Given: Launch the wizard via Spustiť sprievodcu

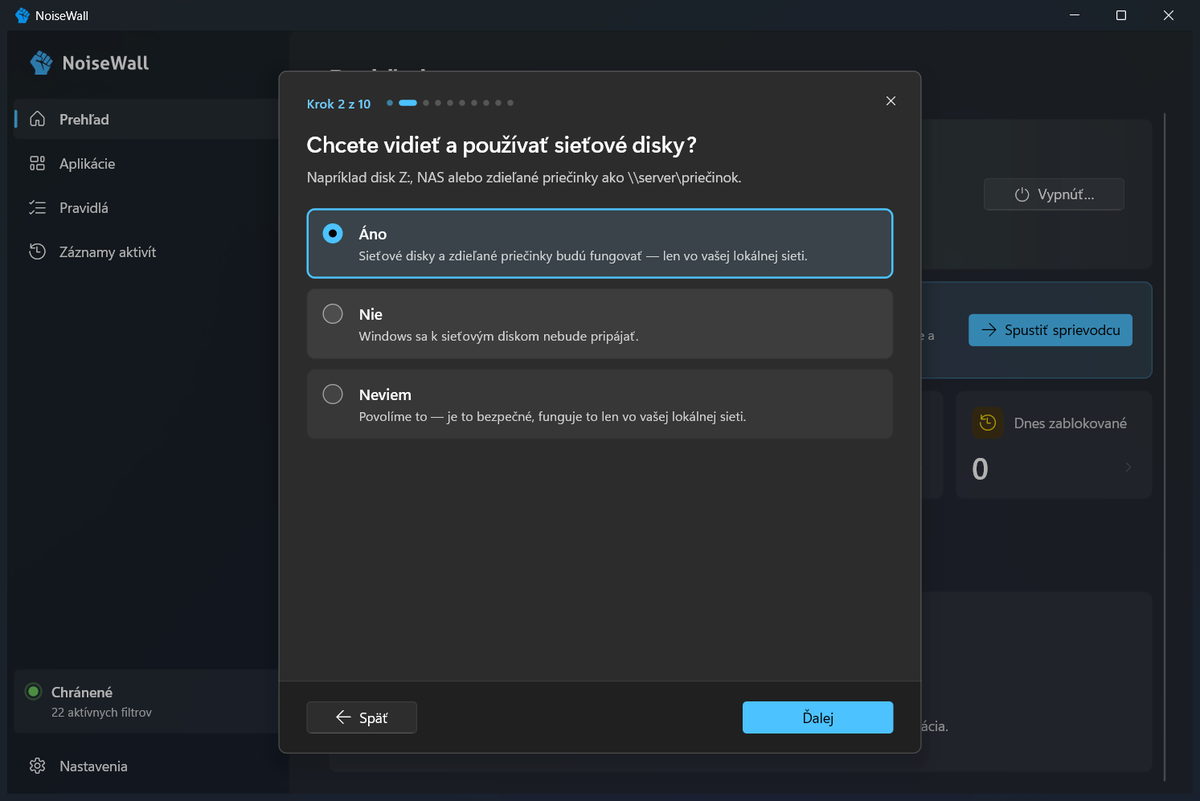Looking at the screenshot, I should (x=1050, y=330).
